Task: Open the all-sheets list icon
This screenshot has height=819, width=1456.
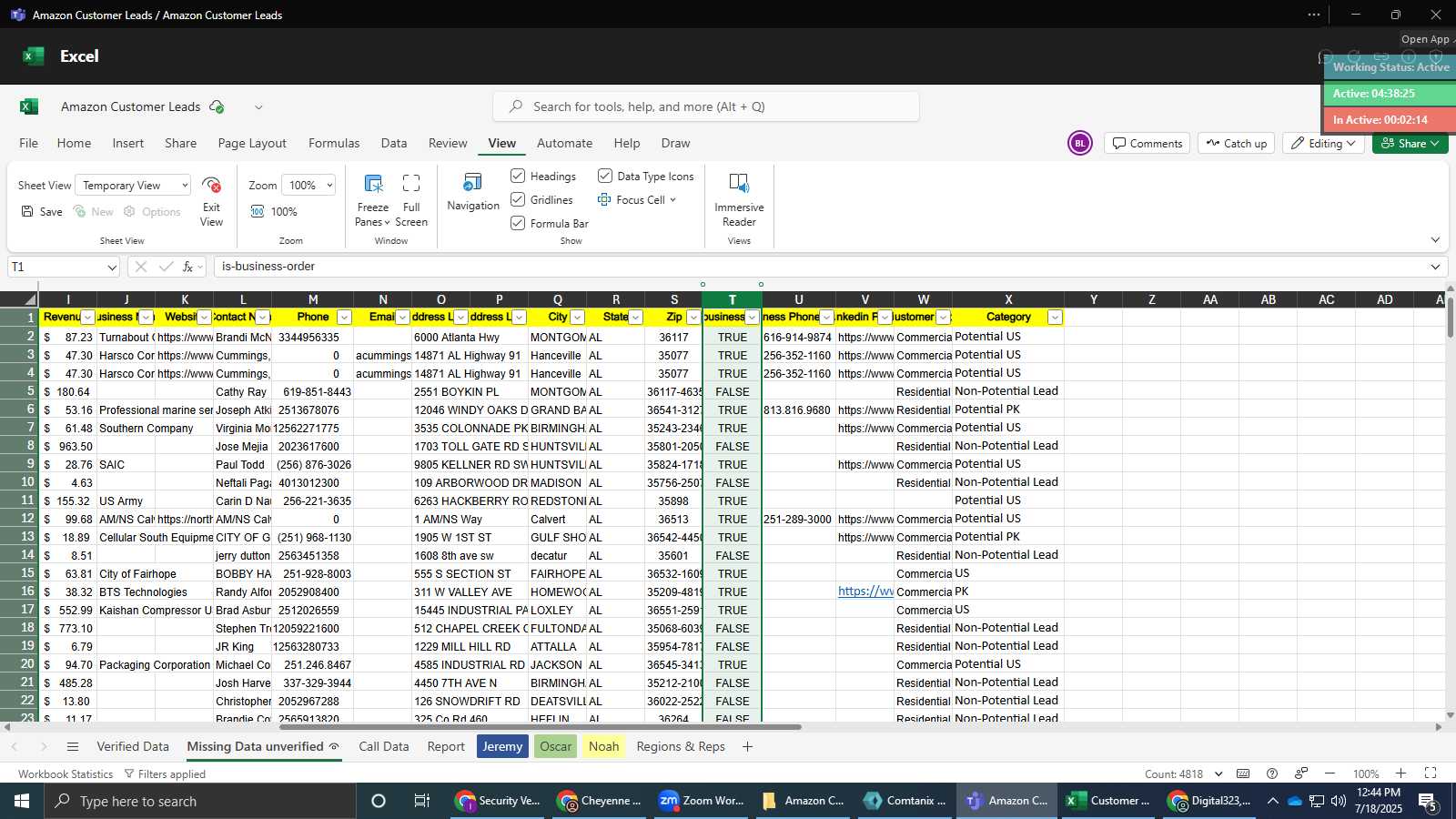Action: click(x=73, y=746)
